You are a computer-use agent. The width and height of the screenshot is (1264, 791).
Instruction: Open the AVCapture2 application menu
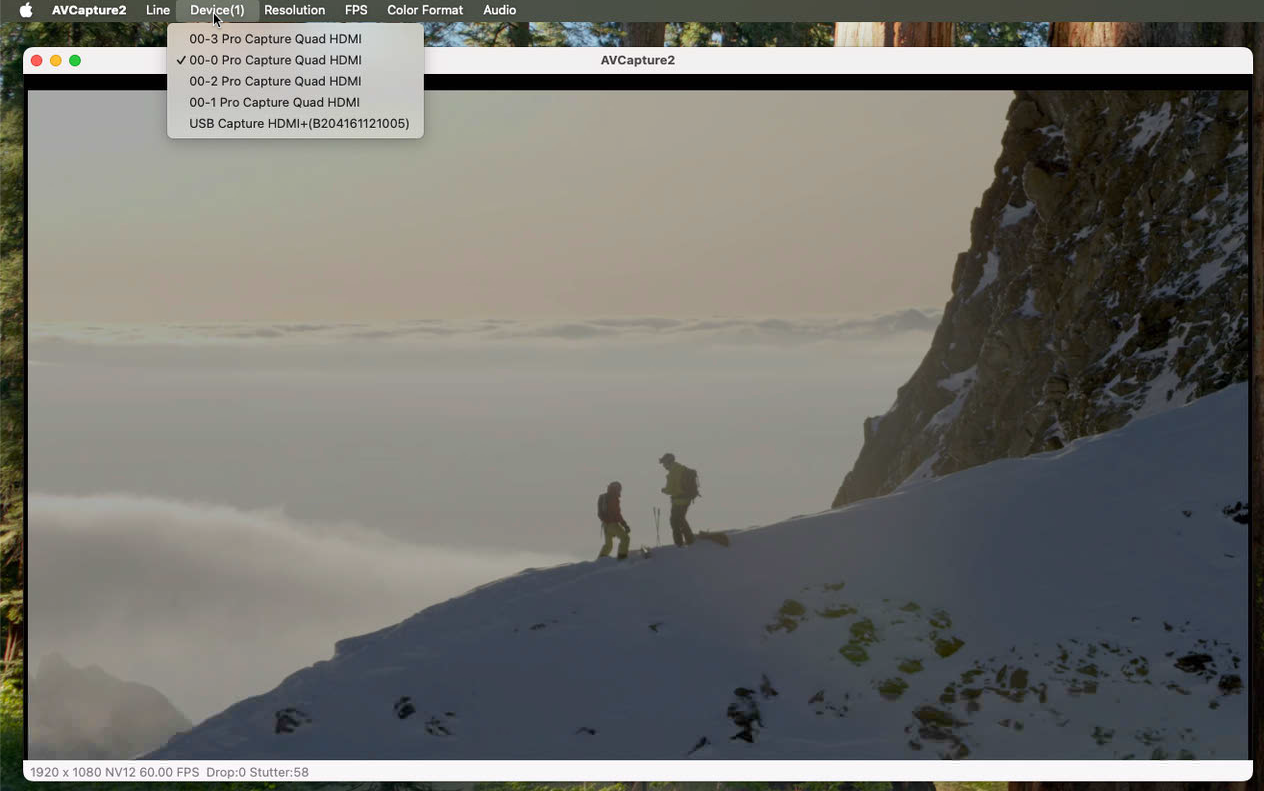coord(89,10)
